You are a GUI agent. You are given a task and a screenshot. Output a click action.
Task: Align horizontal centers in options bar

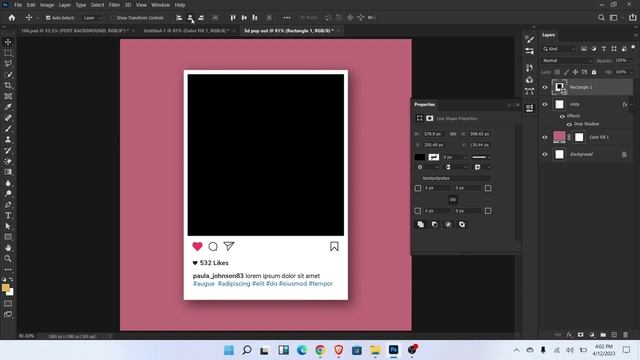coord(190,18)
